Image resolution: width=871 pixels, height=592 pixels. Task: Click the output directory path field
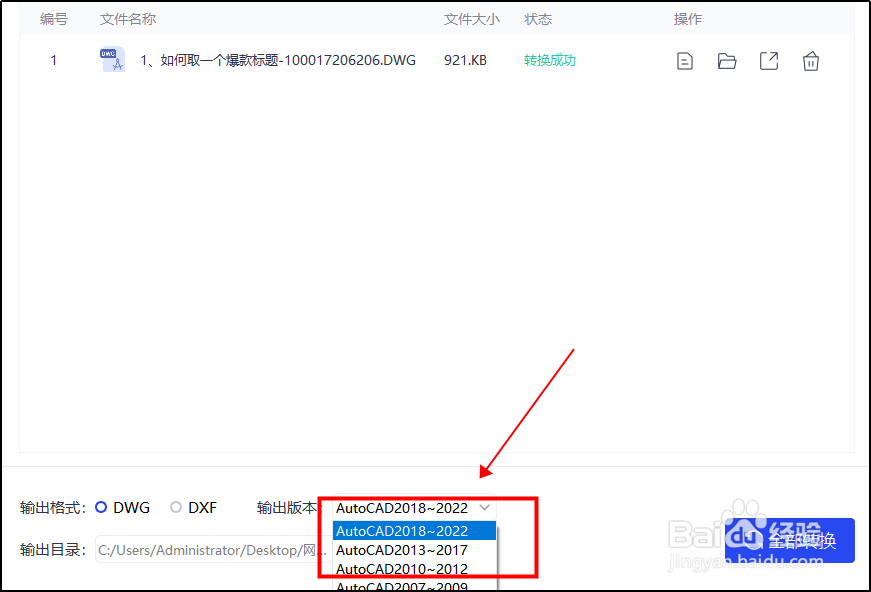(x=214, y=550)
